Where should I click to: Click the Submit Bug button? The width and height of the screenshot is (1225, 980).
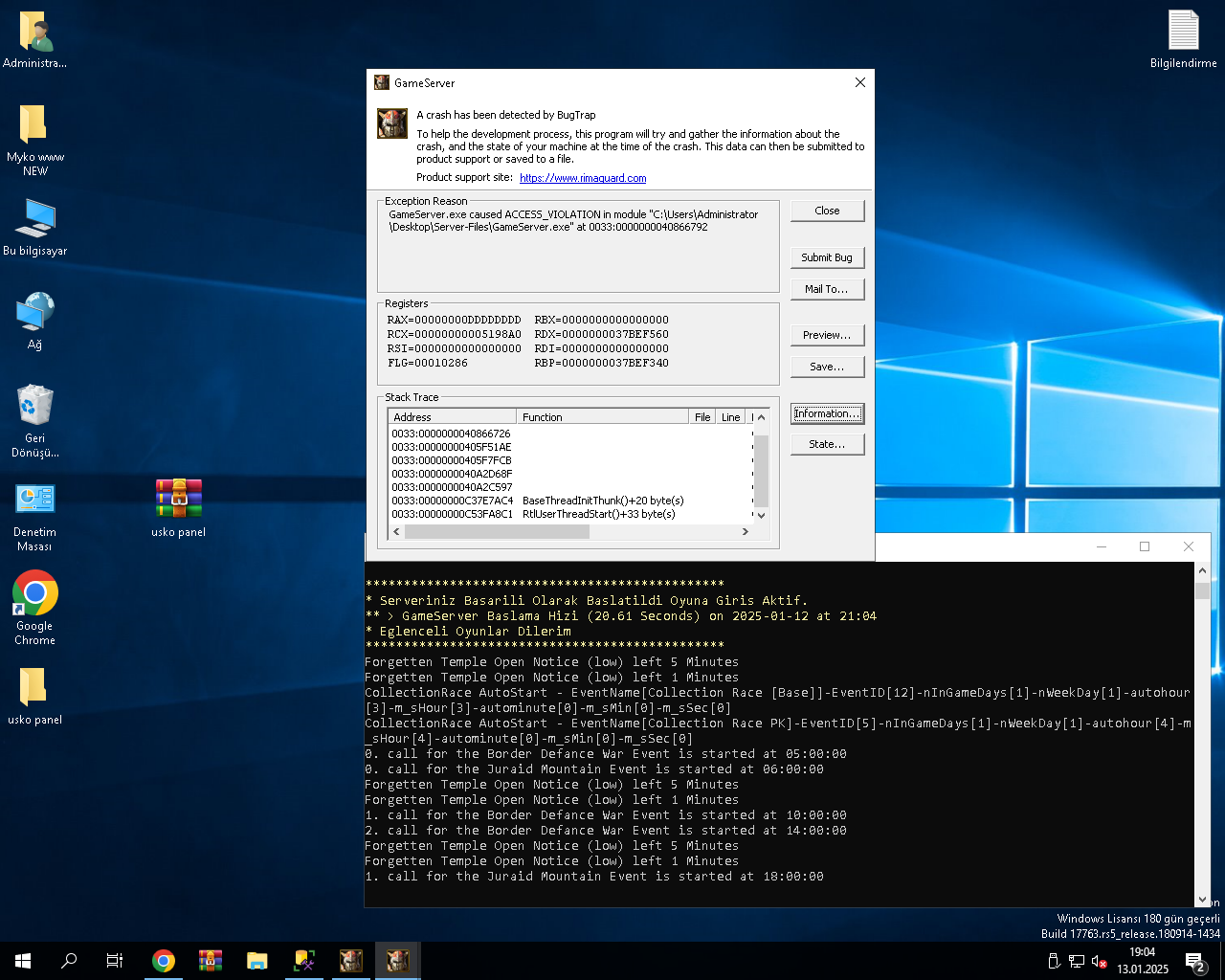point(827,257)
